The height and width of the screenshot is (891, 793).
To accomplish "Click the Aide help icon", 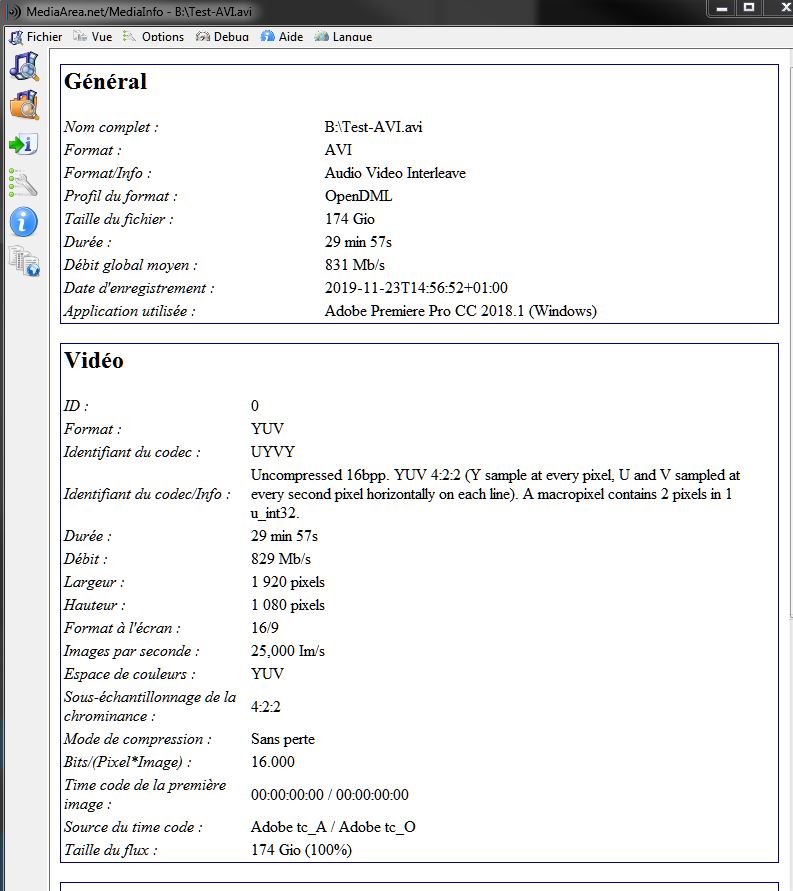I will [268, 36].
